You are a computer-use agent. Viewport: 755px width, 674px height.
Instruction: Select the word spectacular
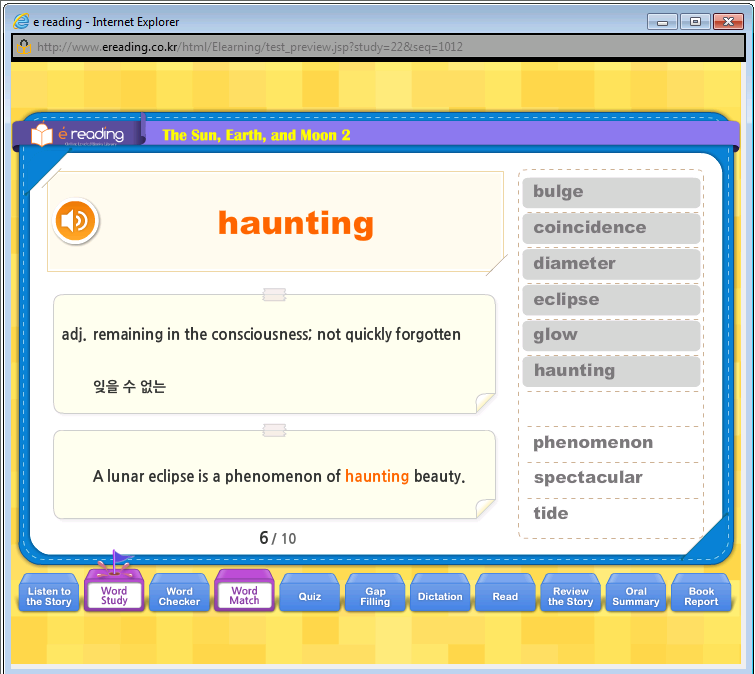(x=588, y=478)
